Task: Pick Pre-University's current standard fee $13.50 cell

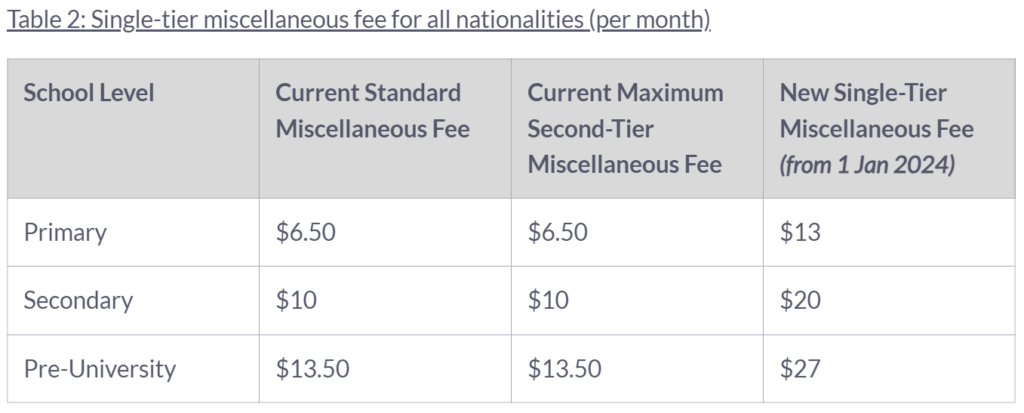Action: point(312,369)
